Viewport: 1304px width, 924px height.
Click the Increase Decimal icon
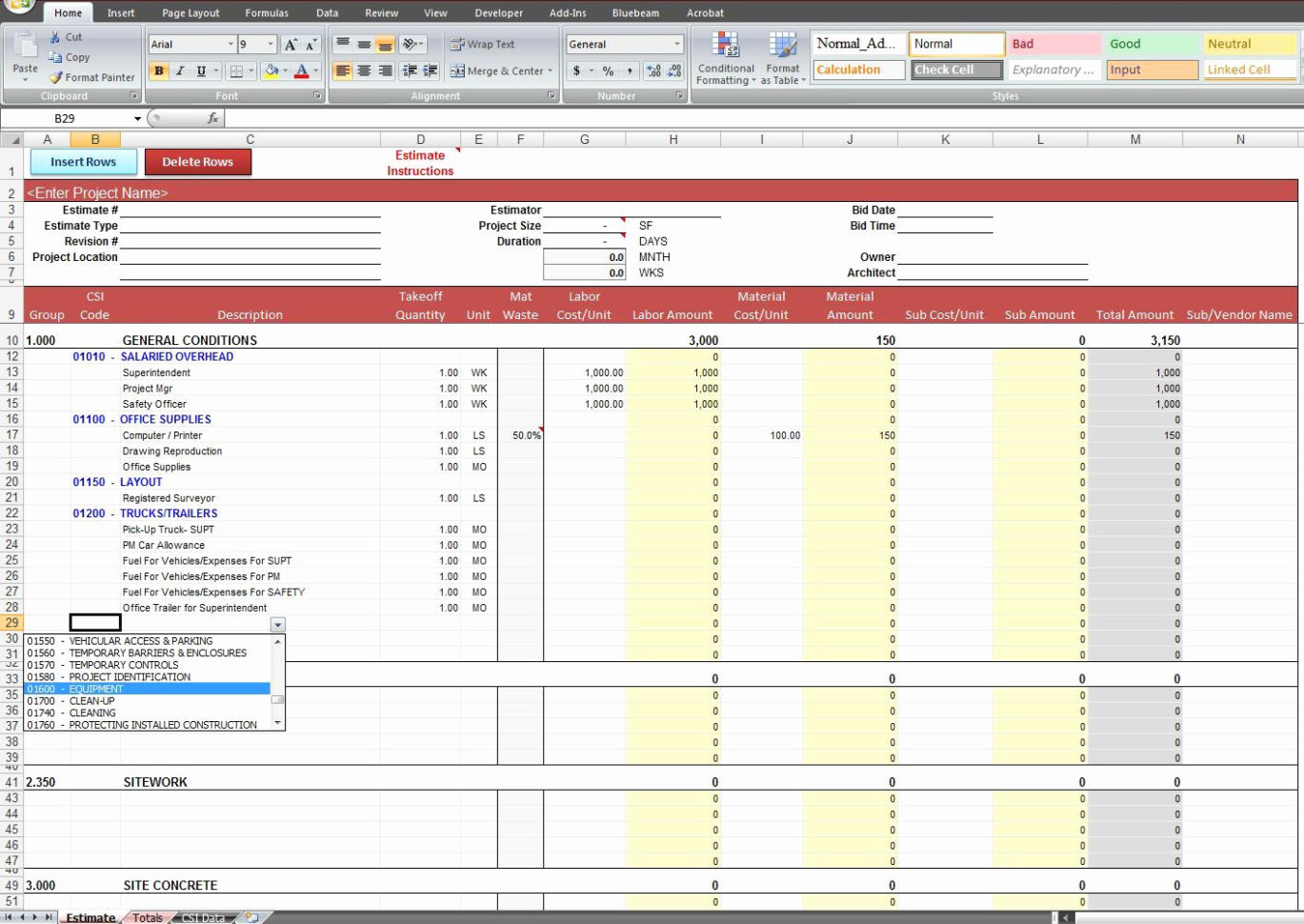654,70
